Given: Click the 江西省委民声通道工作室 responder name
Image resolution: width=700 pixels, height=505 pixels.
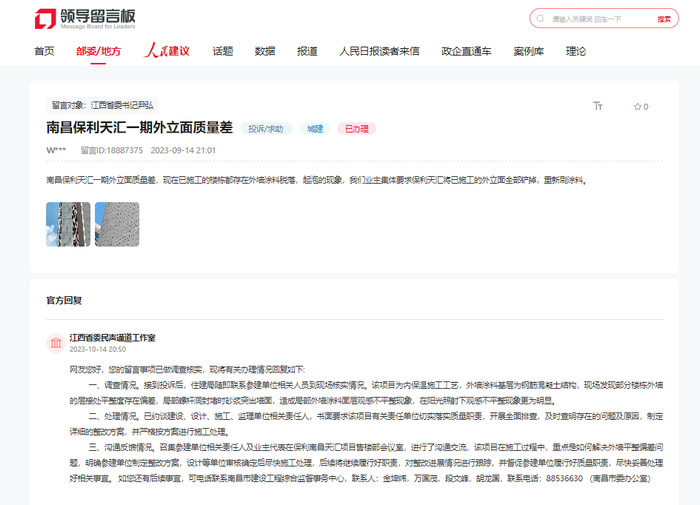Looking at the screenshot, I should [x=112, y=338].
